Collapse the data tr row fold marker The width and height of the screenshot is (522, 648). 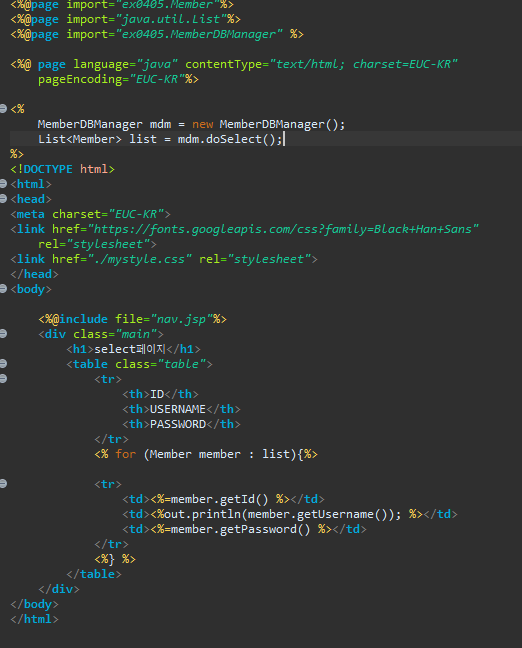[x=3, y=484]
